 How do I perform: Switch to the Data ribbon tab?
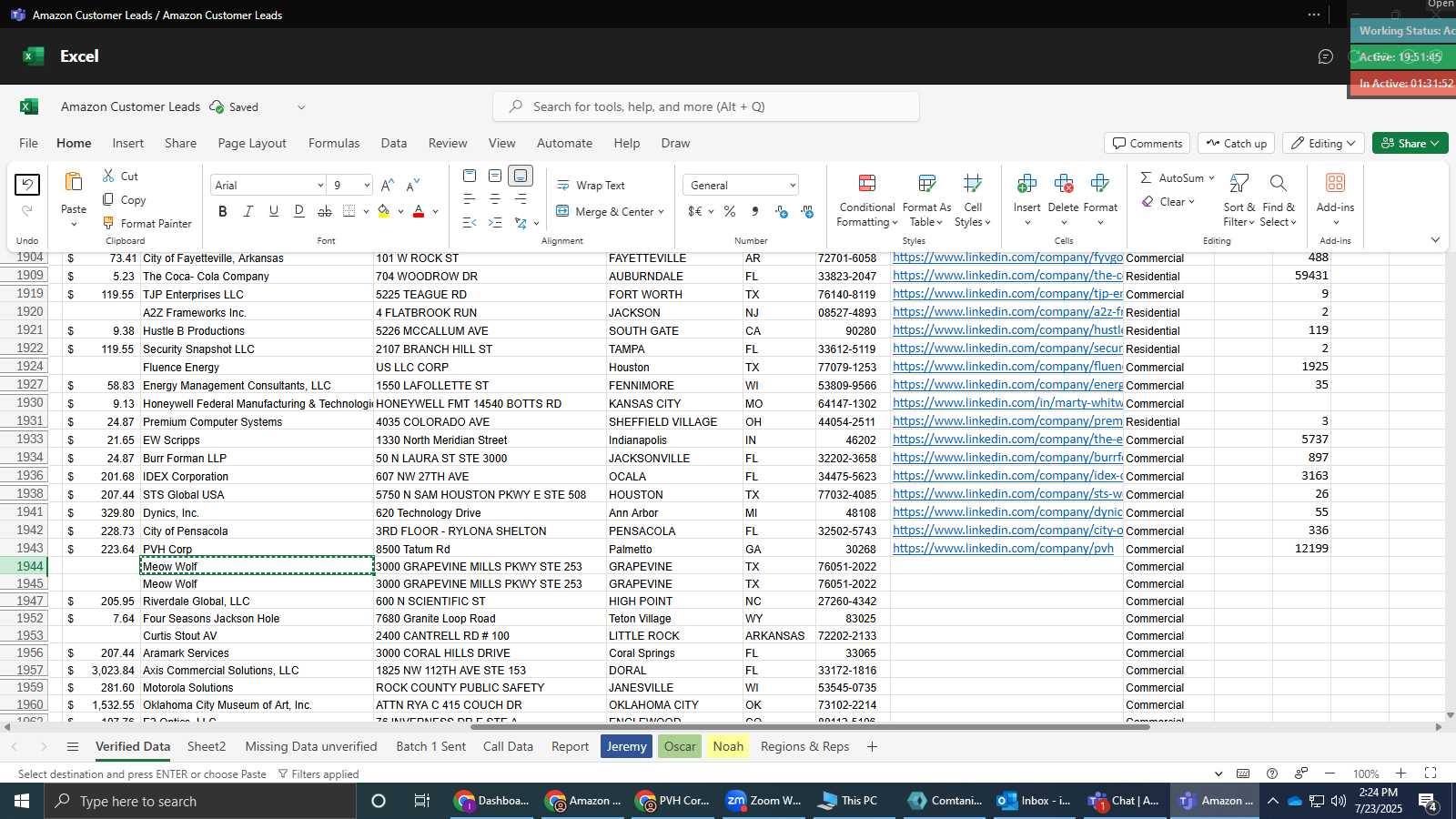(x=394, y=143)
